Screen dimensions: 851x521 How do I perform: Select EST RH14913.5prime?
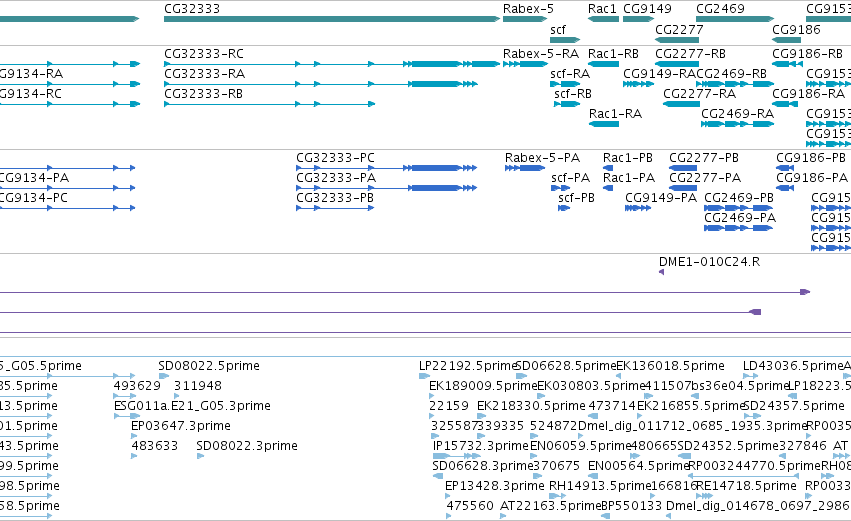click(600, 486)
